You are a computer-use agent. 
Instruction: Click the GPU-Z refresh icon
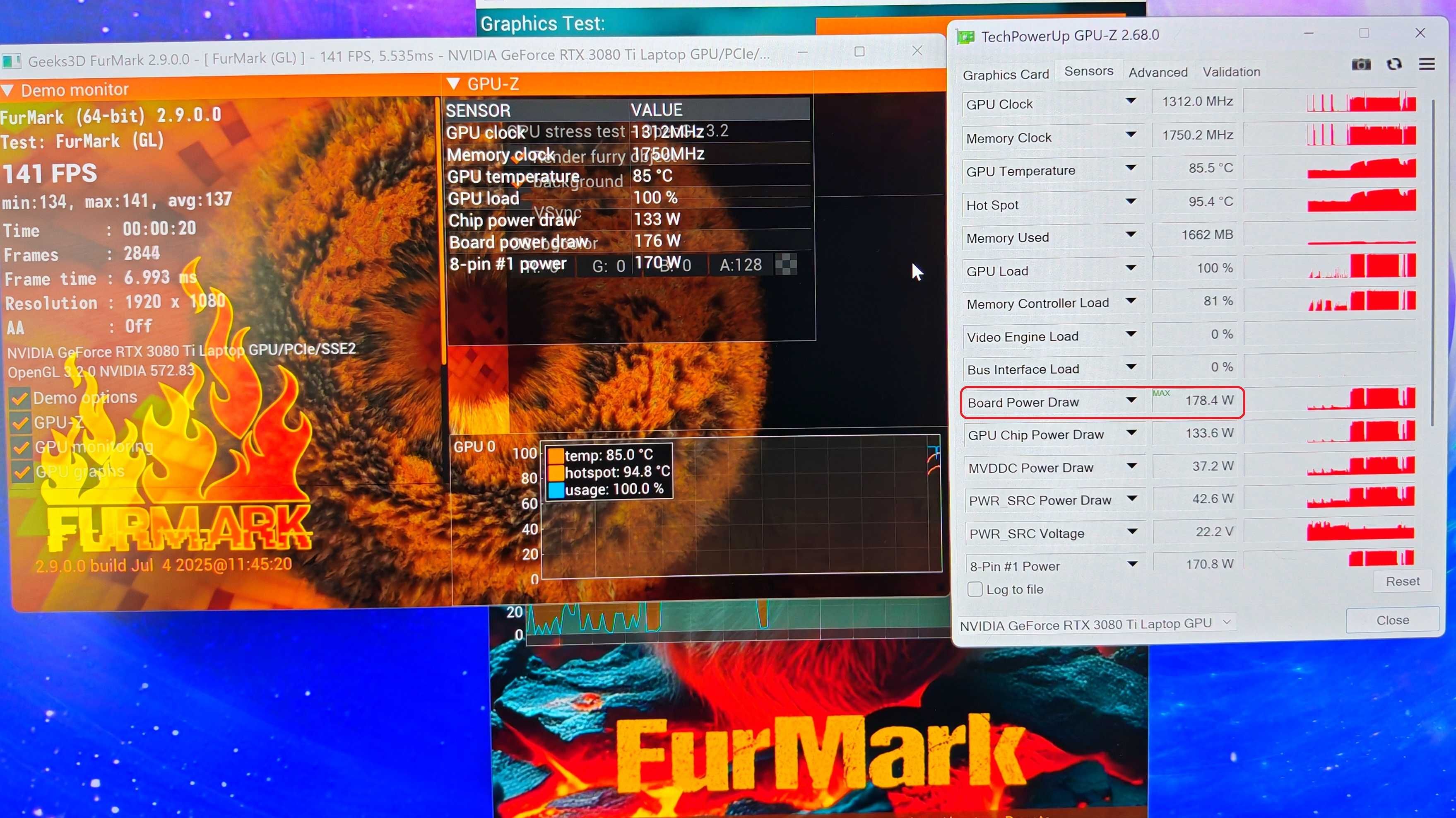(1394, 65)
